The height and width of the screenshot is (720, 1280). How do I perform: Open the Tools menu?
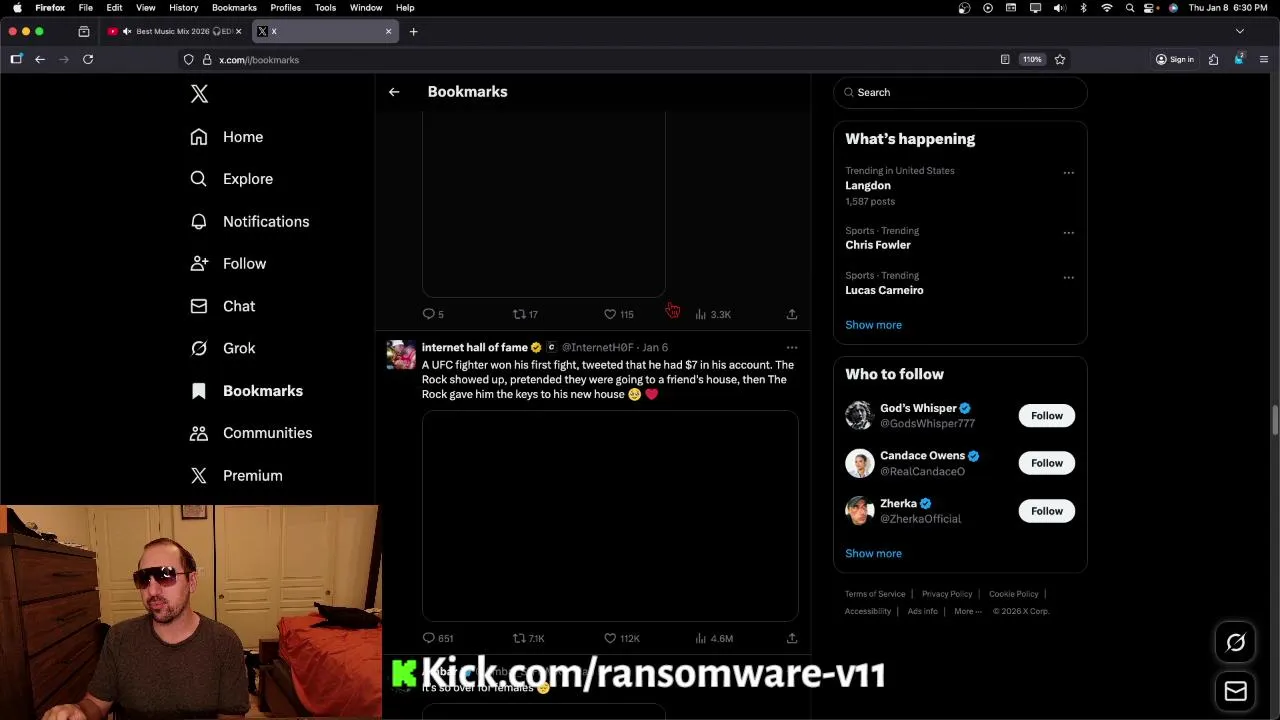click(x=325, y=8)
